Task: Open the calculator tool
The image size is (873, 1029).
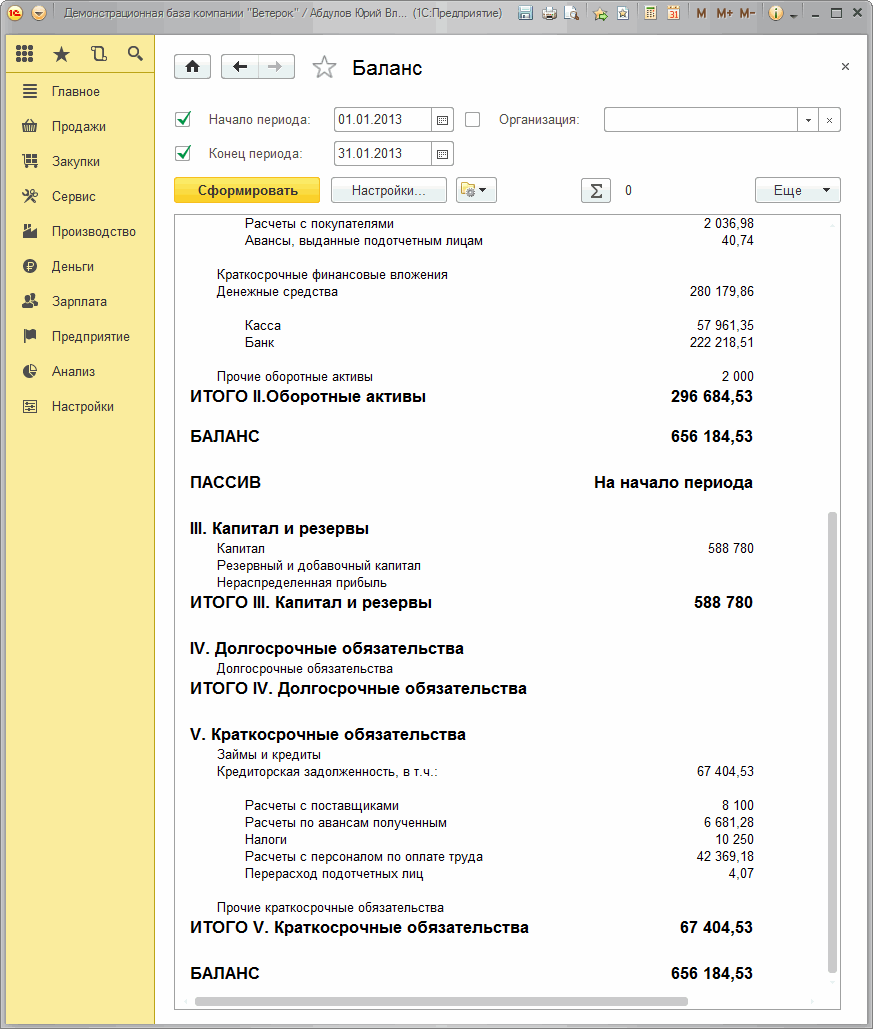Action: pyautogui.click(x=650, y=13)
